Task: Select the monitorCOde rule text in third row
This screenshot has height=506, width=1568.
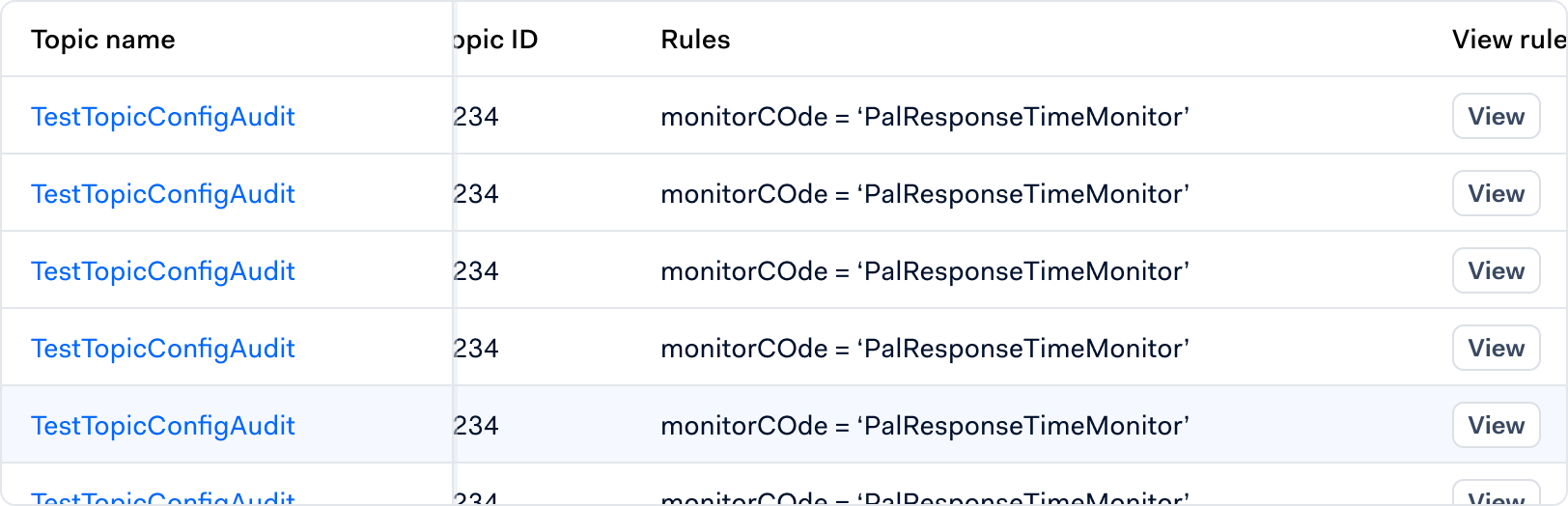Action: tap(925, 271)
